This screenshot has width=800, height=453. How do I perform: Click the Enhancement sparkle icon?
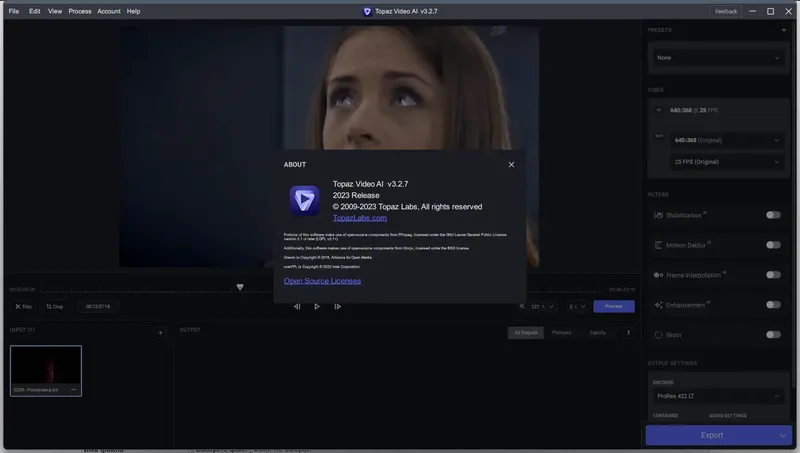click(658, 305)
